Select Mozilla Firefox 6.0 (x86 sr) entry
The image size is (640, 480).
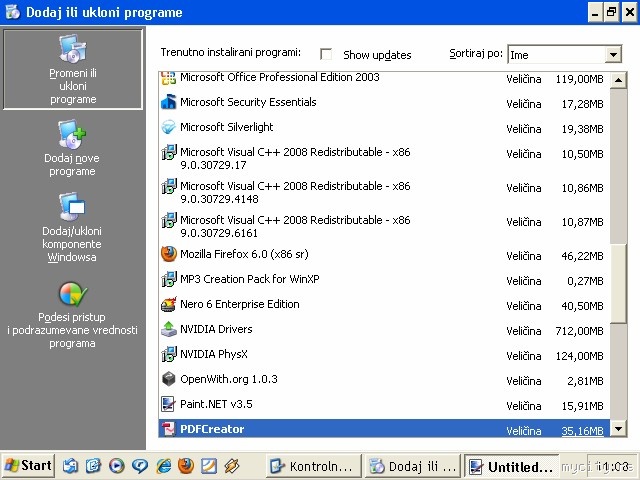coord(244,254)
